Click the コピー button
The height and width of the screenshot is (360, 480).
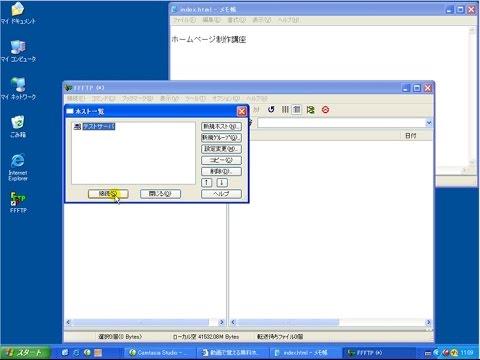click(x=221, y=160)
